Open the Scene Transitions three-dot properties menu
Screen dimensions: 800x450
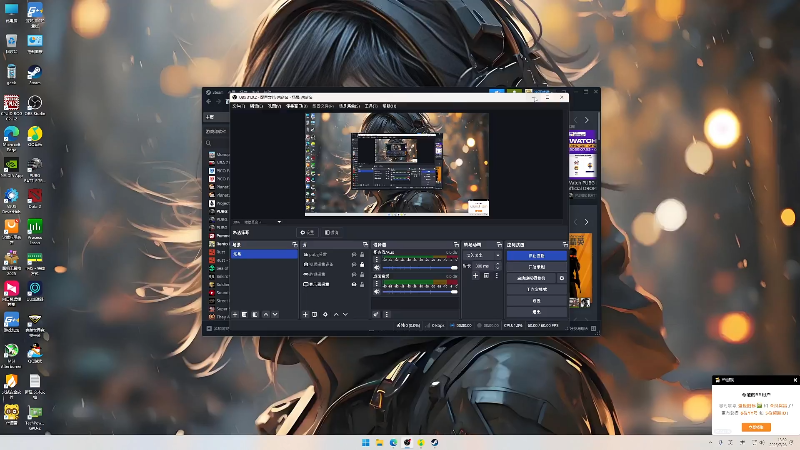coord(496,276)
